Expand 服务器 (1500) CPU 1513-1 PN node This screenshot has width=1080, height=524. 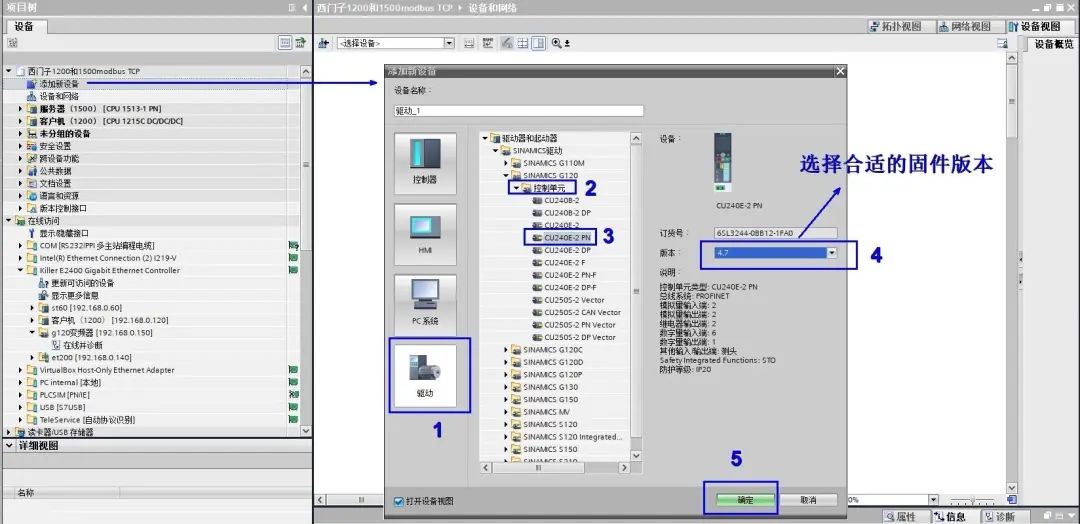tap(20, 109)
